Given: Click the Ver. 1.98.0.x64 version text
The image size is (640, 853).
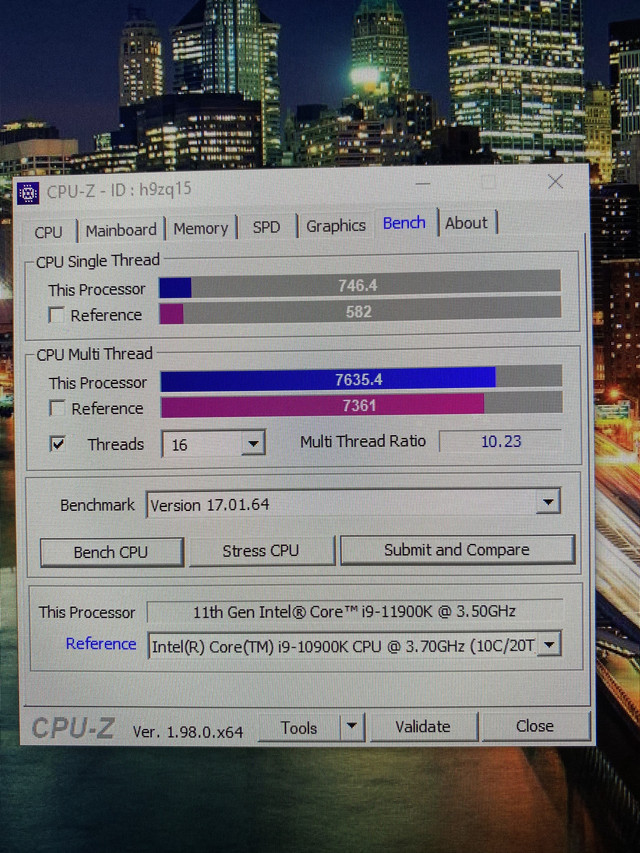Looking at the screenshot, I should (x=188, y=732).
